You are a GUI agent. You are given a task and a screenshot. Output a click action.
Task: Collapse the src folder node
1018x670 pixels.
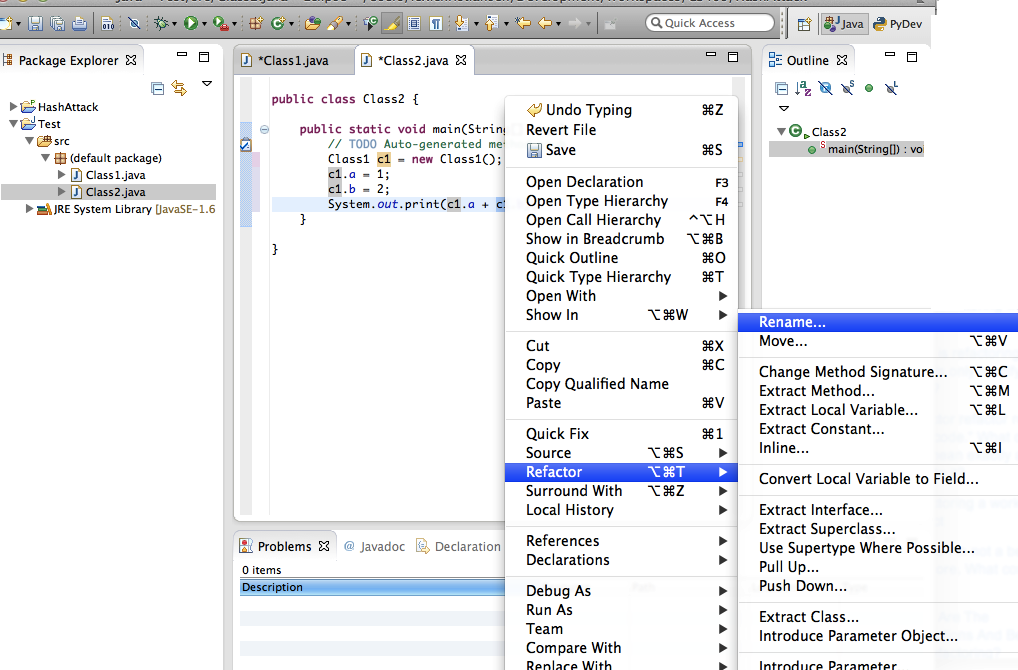(29, 141)
